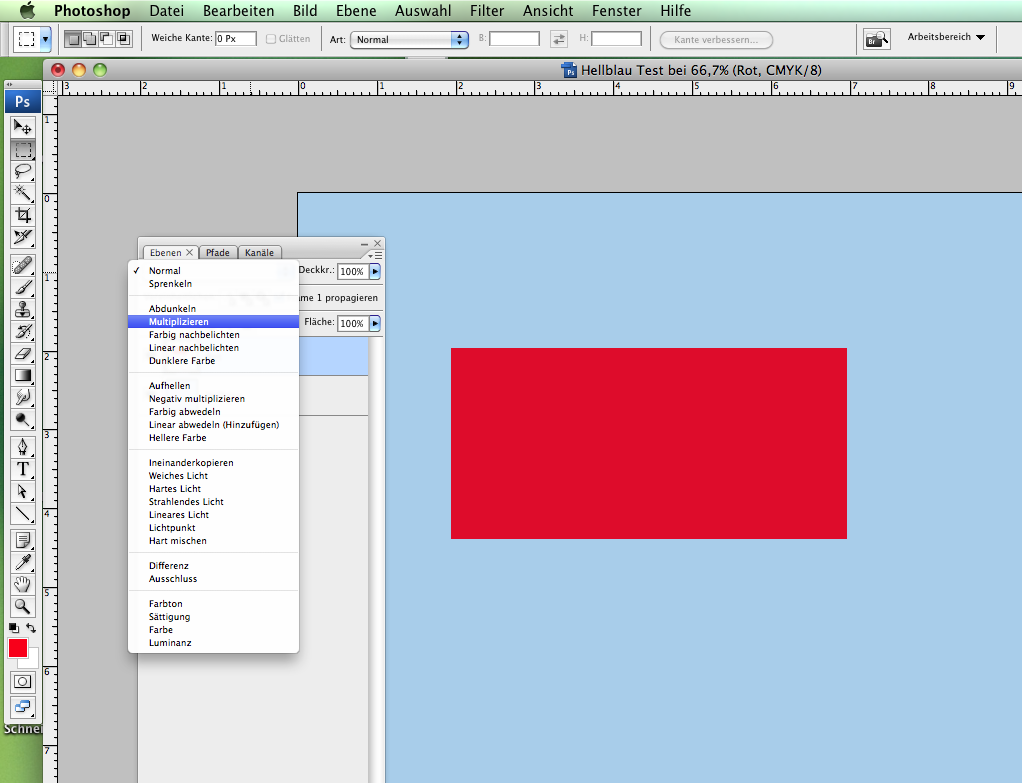Image resolution: width=1022 pixels, height=783 pixels.
Task: Switch to the Kanäle tab
Action: coord(259,253)
